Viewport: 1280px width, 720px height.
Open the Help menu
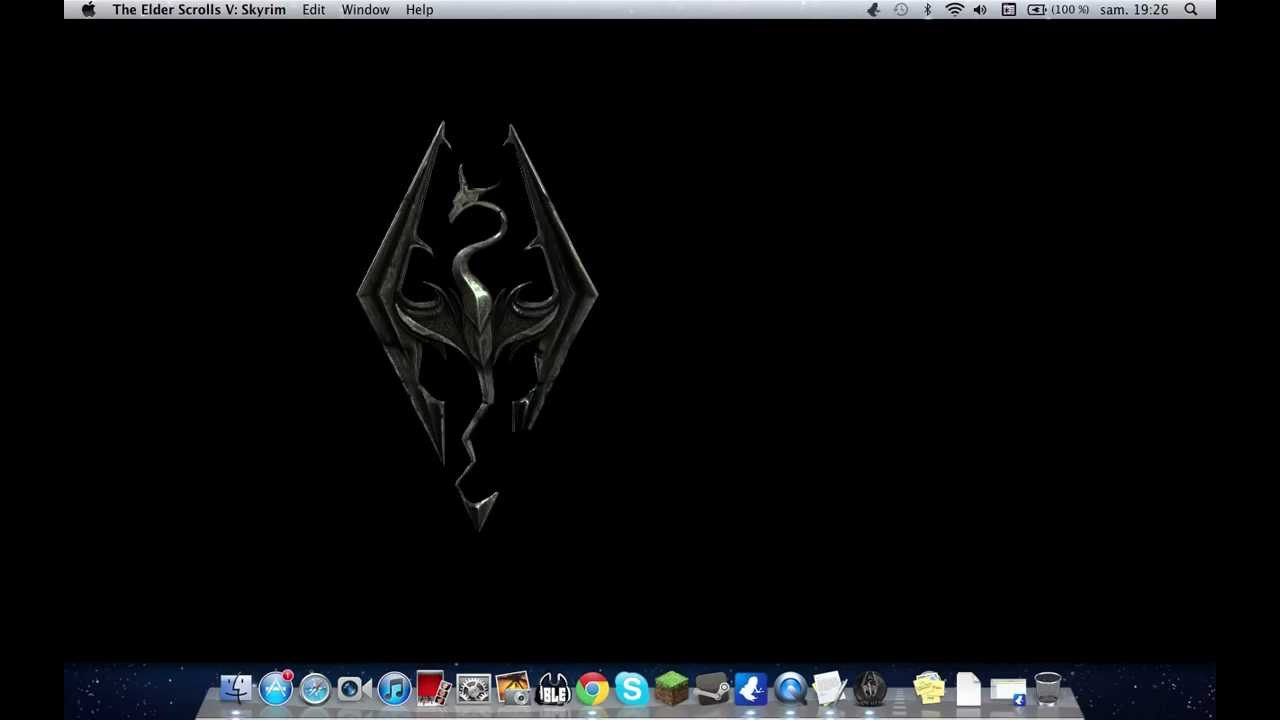419,9
